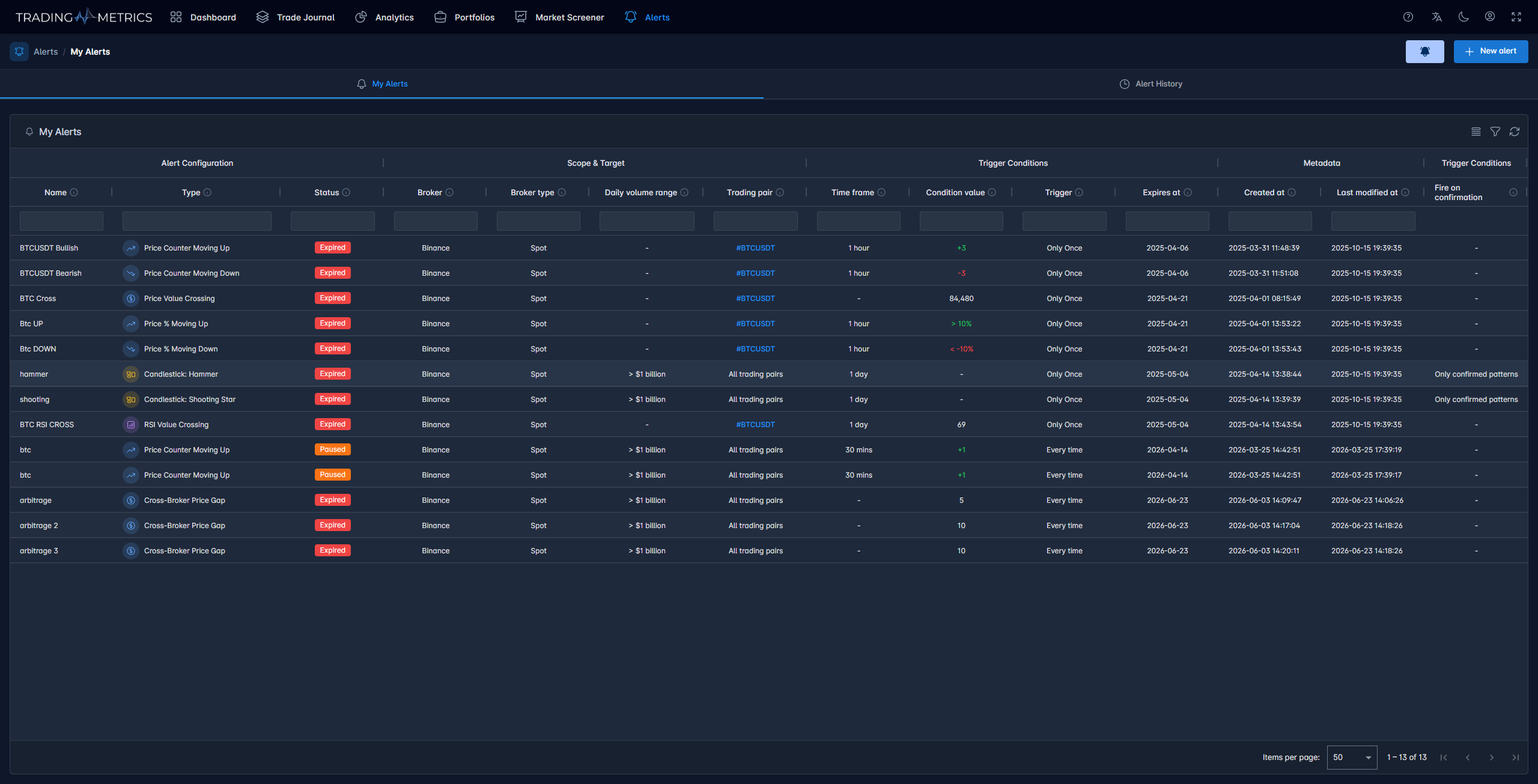Click Alerts breadcrumb link
Viewport: 1538px width, 784px height.
46,52
